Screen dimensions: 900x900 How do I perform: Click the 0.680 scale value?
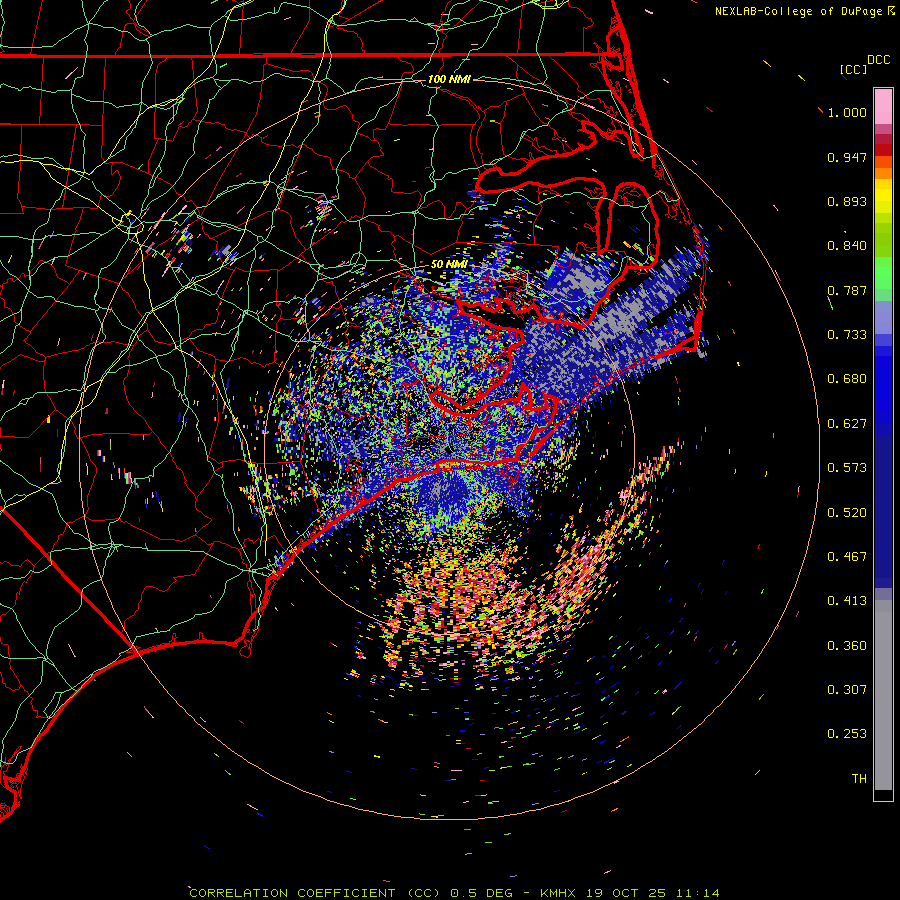pyautogui.click(x=847, y=379)
